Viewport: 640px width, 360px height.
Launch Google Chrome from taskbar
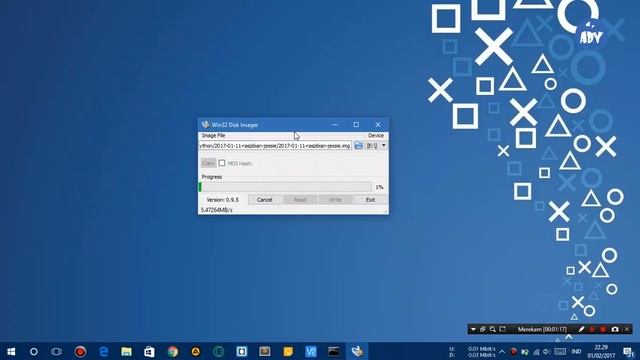[173, 351]
